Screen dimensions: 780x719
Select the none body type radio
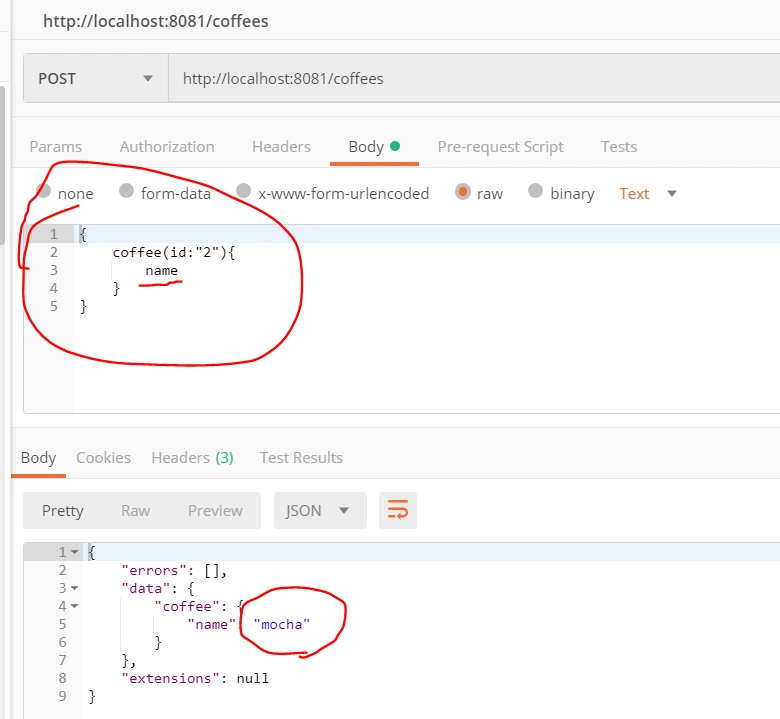[44, 192]
